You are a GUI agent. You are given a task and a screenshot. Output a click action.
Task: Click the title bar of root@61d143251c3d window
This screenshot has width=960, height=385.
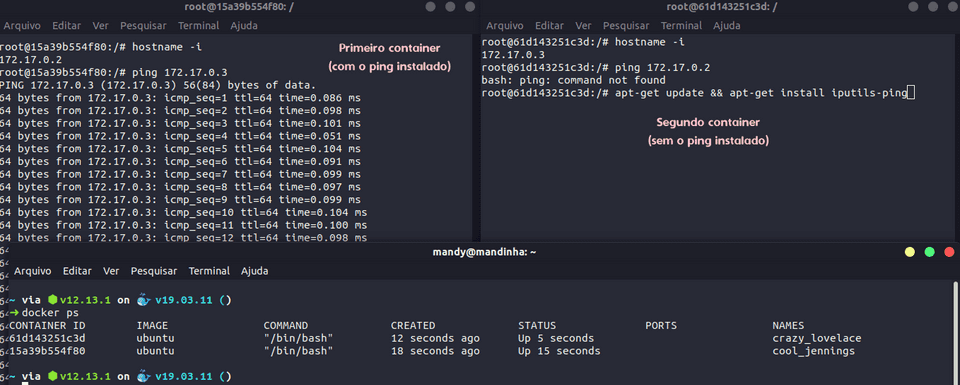(x=722, y=7)
